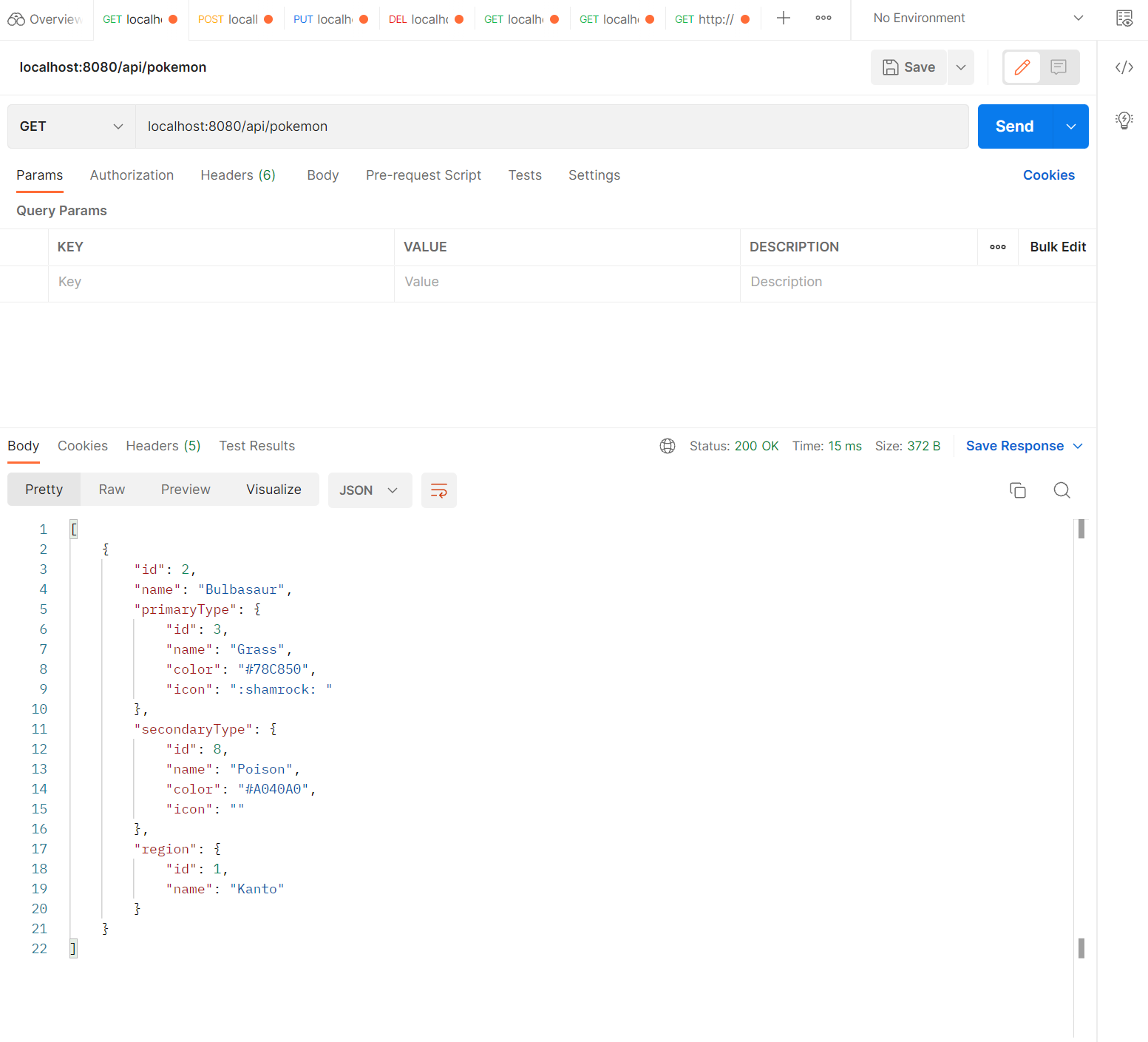Open the request Body tab

(x=323, y=175)
